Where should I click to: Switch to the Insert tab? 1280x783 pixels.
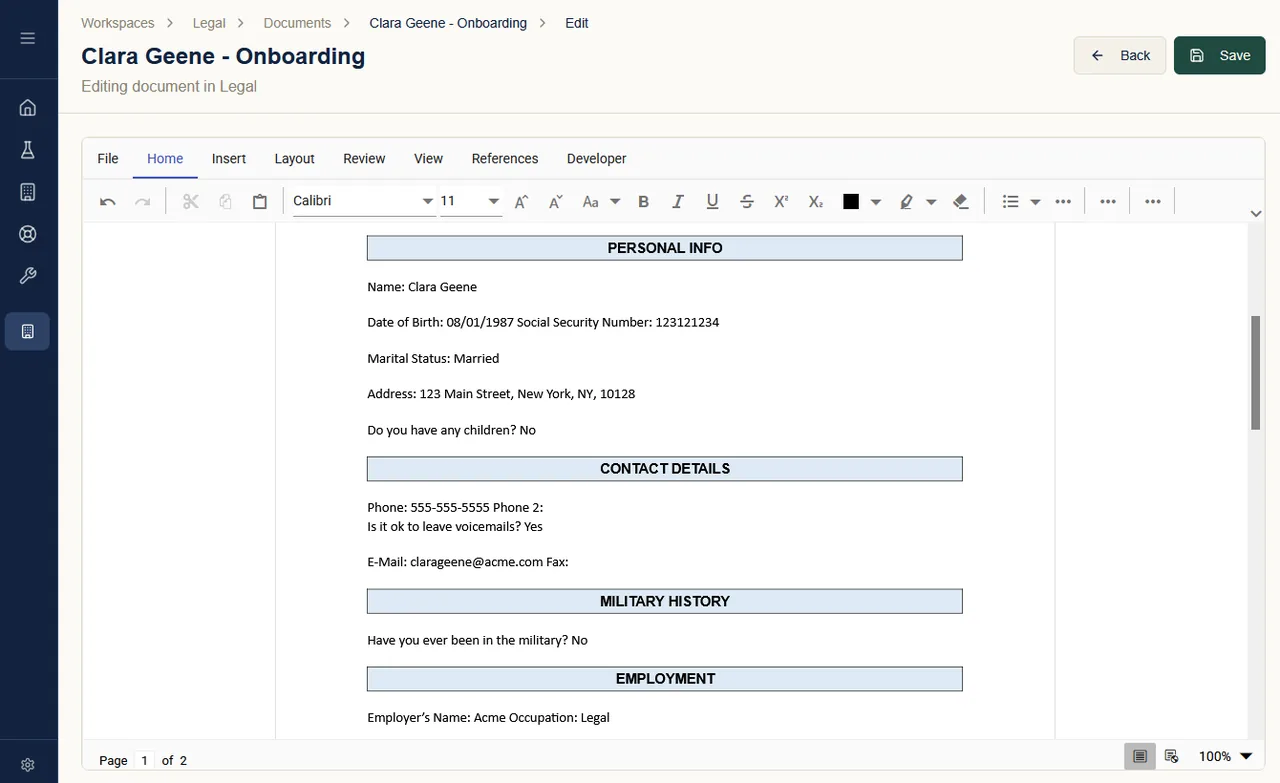(229, 158)
